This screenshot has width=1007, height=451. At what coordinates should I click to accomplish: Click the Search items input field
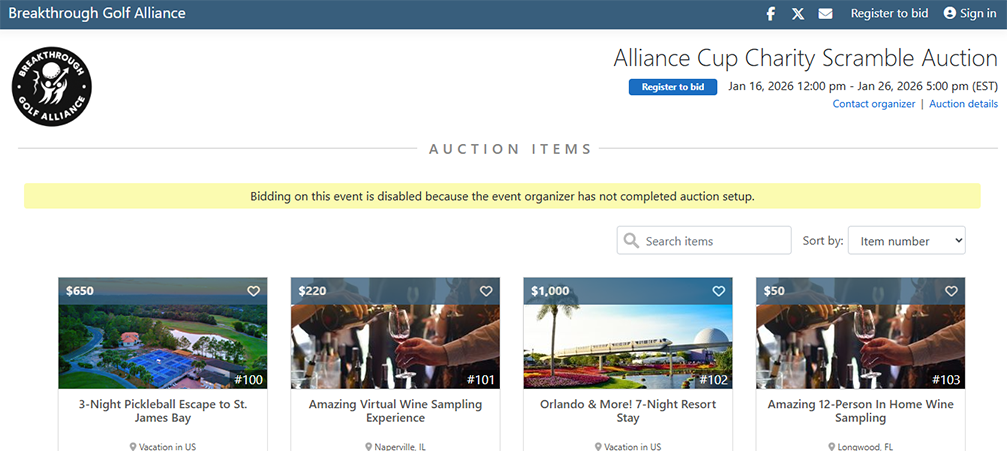click(x=714, y=241)
